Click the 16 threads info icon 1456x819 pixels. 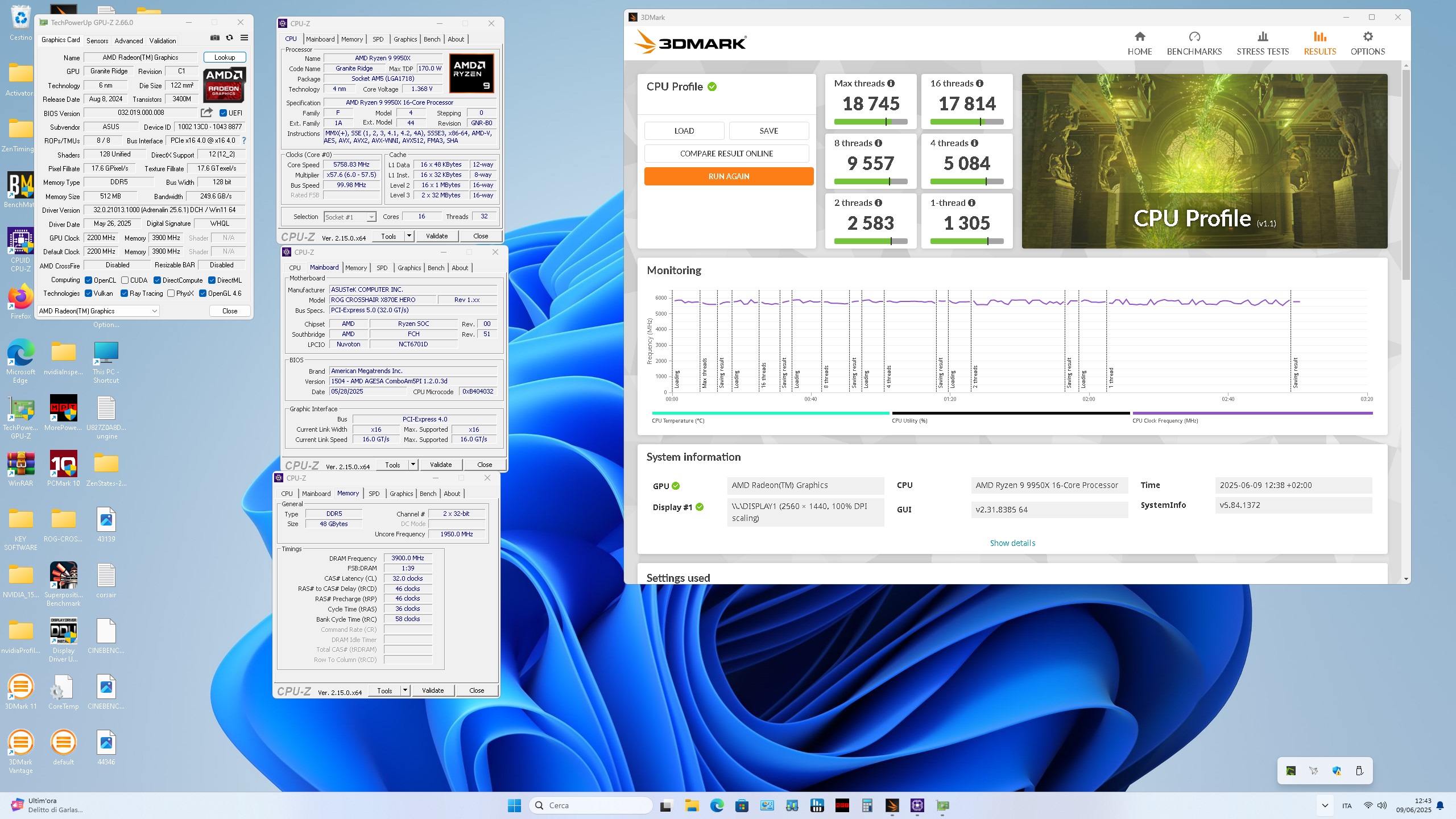979,83
